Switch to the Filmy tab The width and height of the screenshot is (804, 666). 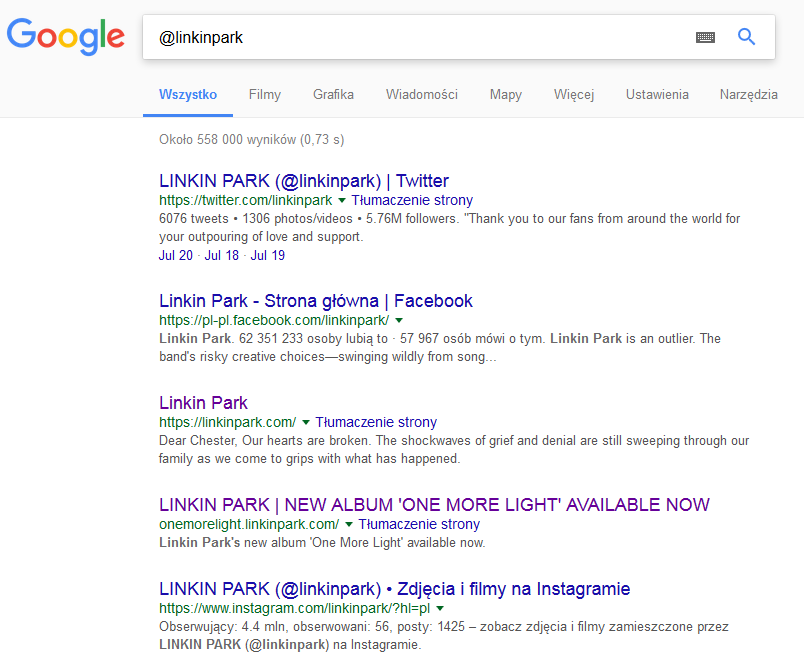coord(265,95)
